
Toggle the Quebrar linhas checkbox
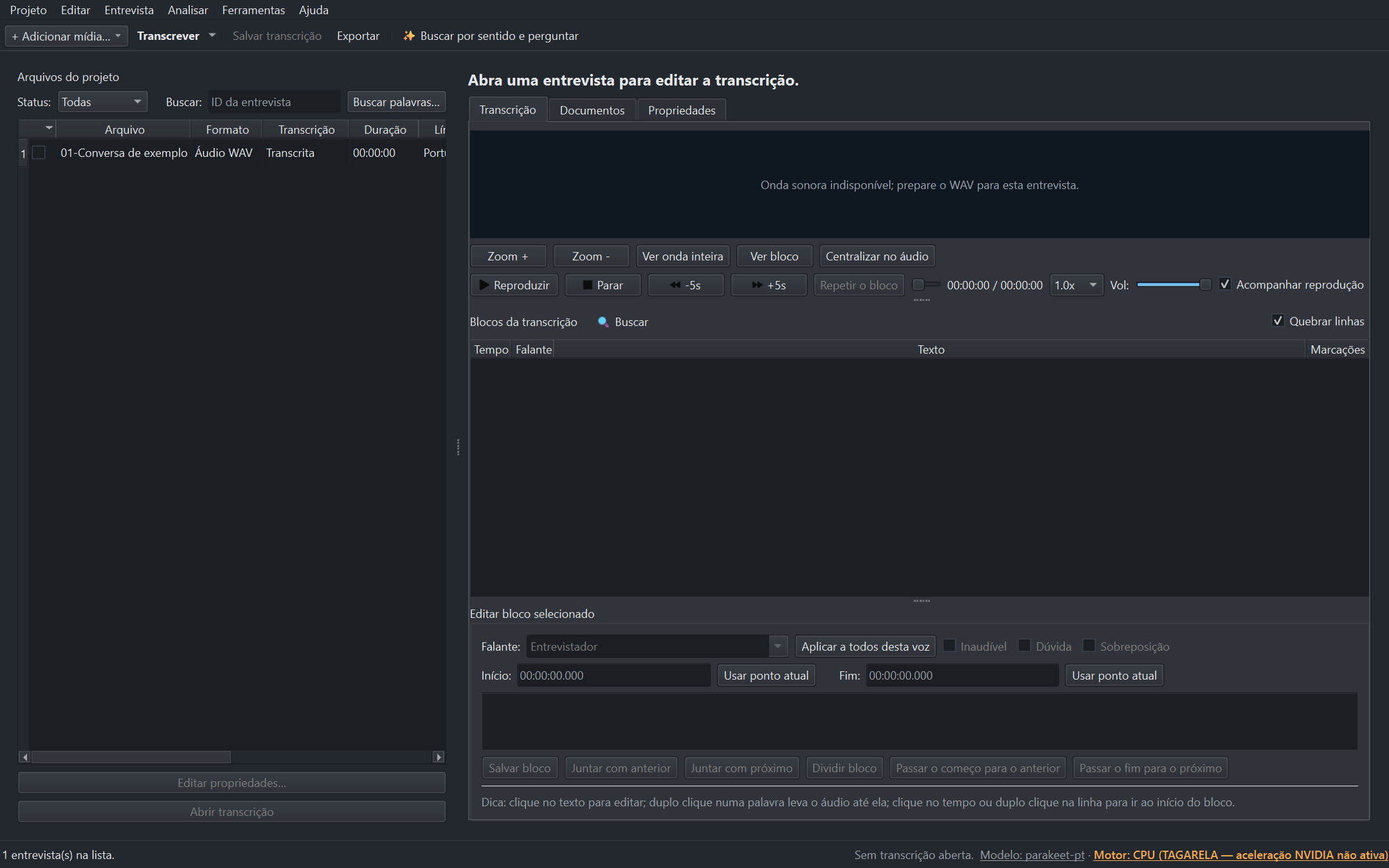tap(1278, 321)
